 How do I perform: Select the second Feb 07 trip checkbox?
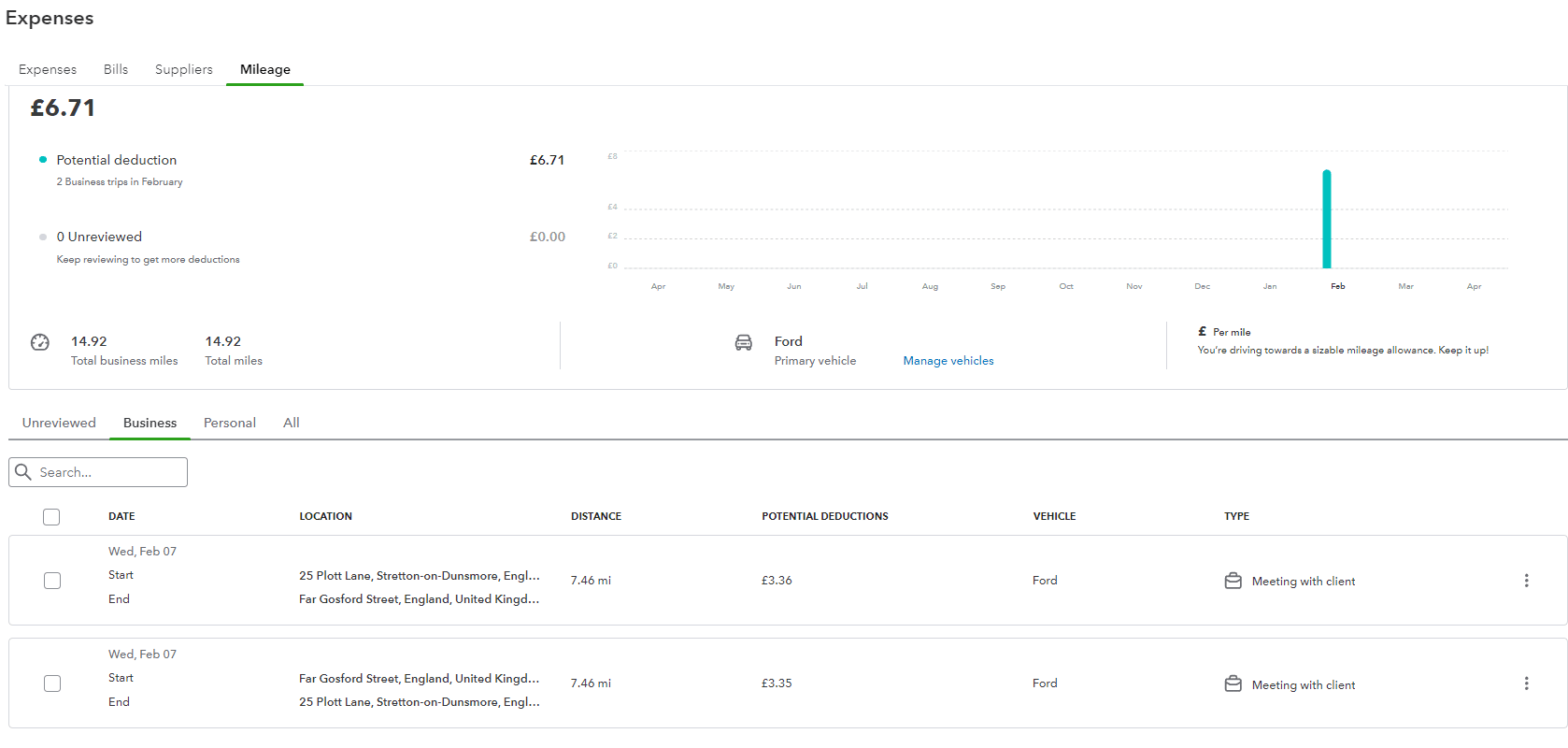[x=52, y=683]
